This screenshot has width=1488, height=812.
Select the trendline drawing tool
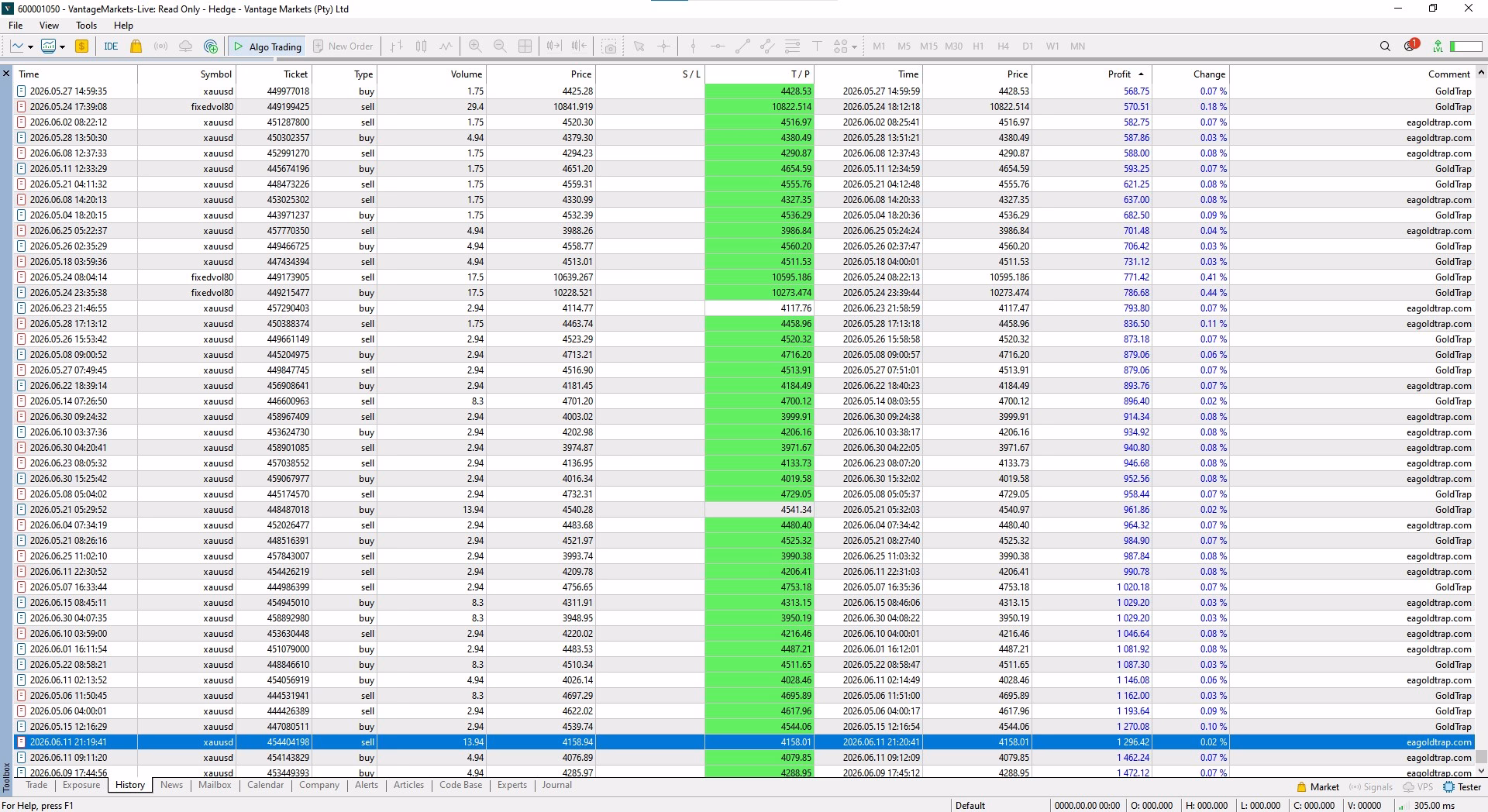pyautogui.click(x=742, y=46)
